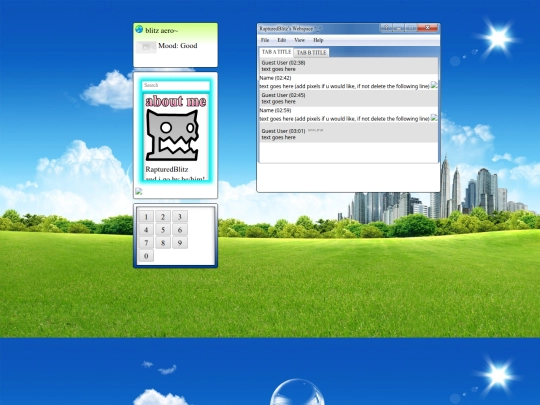Click keypad button 5

[x=163, y=230]
